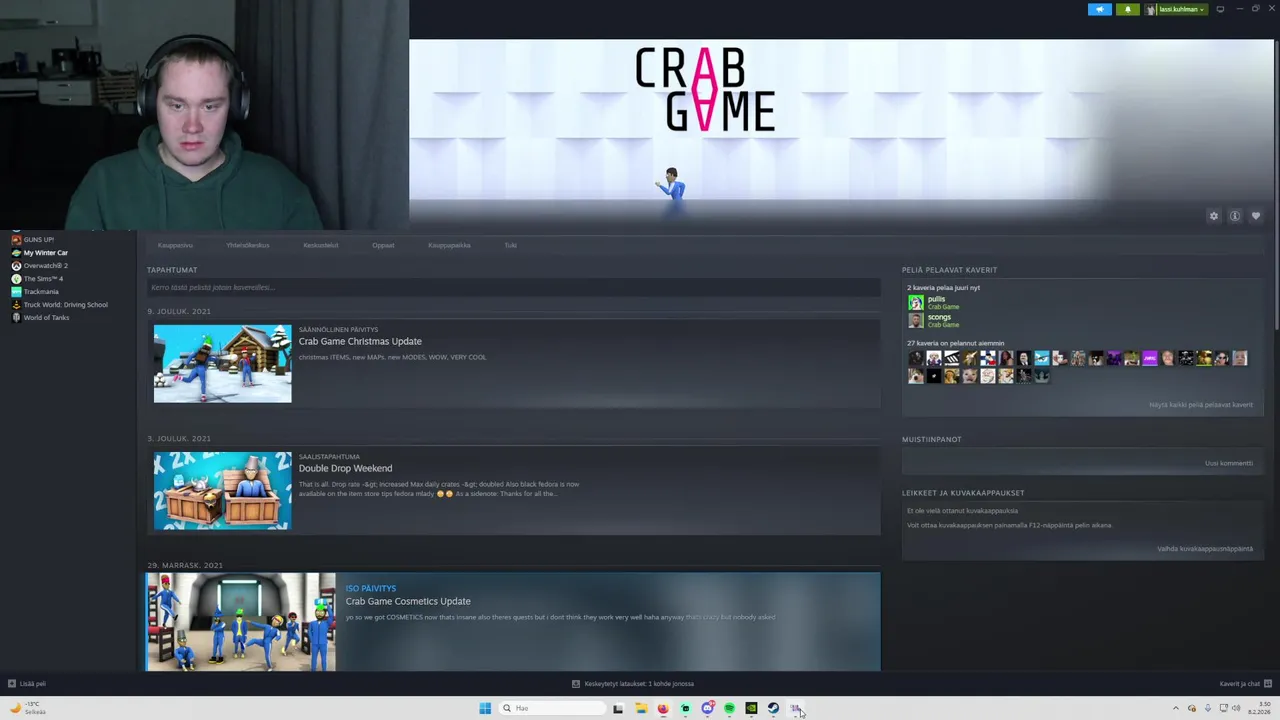Screen dimensions: 1280x720
Task: Select My Winter Car in library list
Action: pyautogui.click(x=46, y=253)
